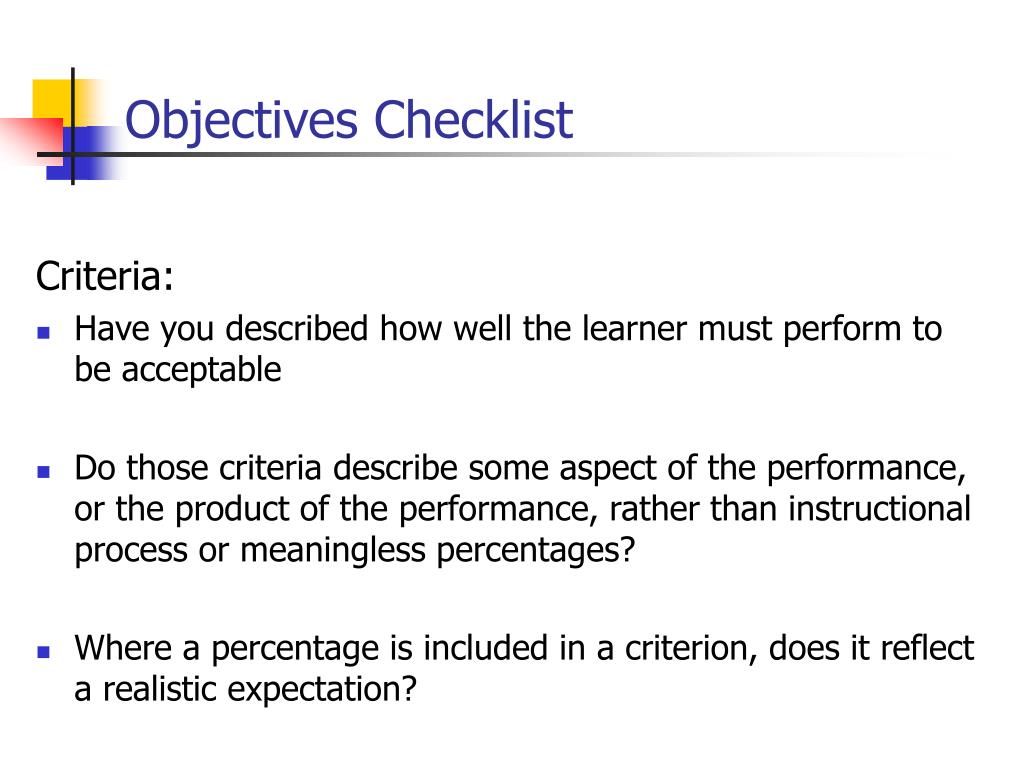Click the second blue bullet marker
The image size is (1024, 768).
pos(44,472)
